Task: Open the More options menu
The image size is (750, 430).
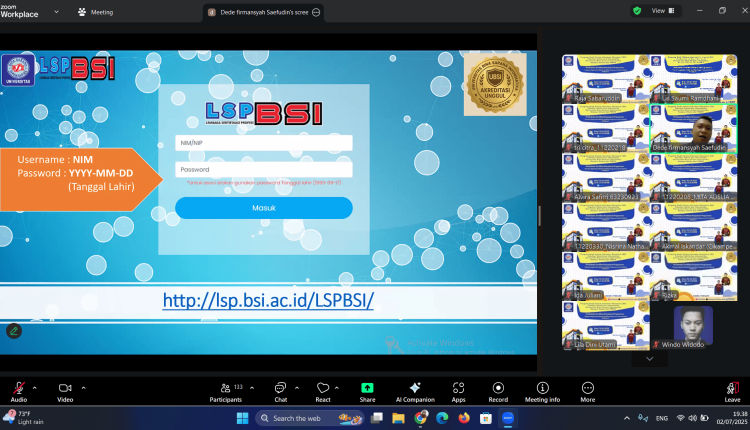Action: click(x=588, y=392)
